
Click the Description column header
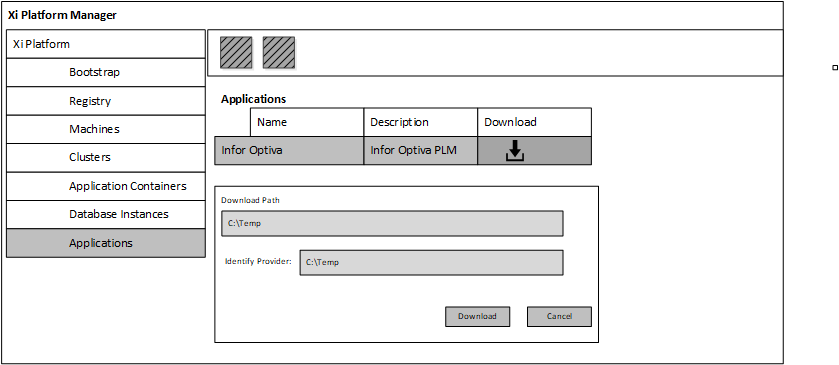(x=421, y=122)
